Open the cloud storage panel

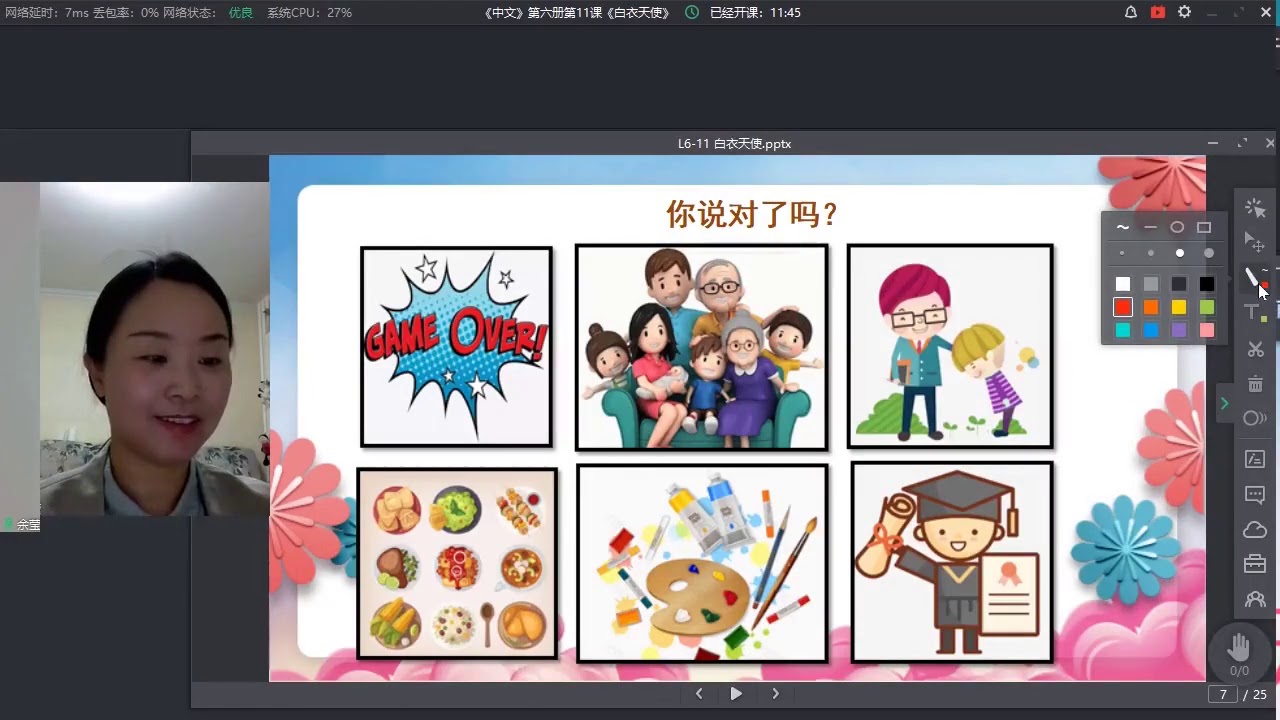(x=1255, y=529)
